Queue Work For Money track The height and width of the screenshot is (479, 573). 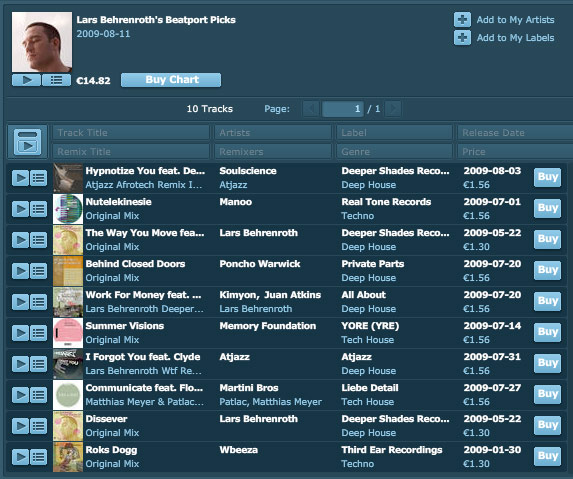point(38,302)
